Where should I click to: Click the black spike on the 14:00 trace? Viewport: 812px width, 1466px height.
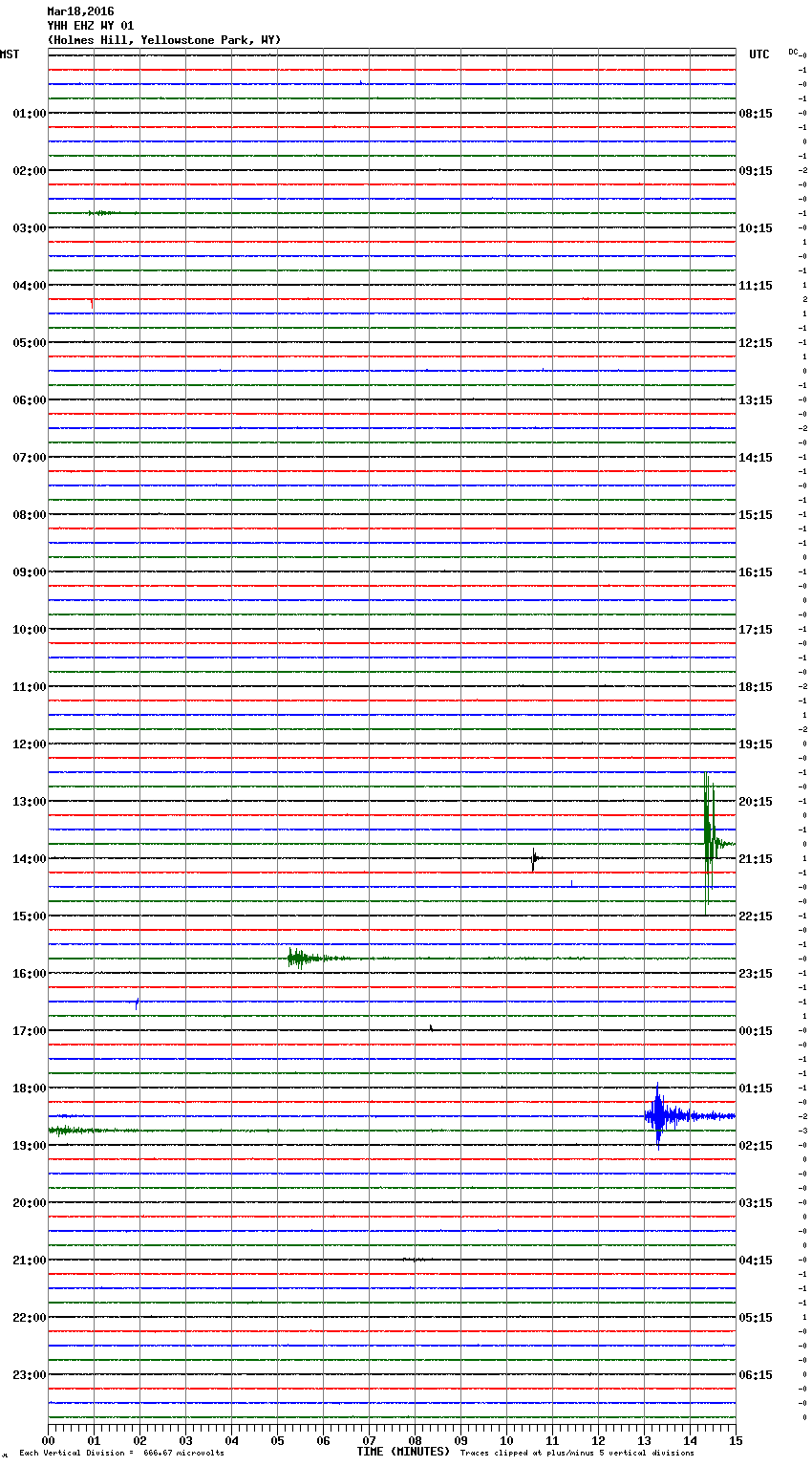(x=534, y=859)
